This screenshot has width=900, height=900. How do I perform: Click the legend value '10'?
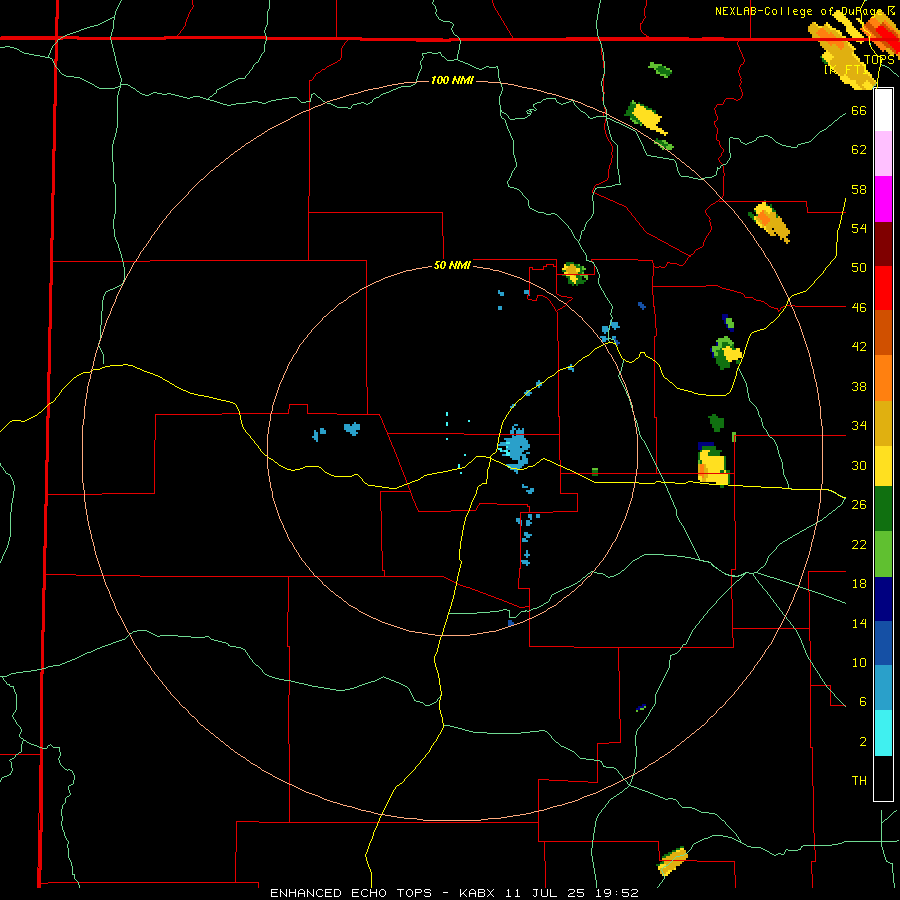coord(859,663)
